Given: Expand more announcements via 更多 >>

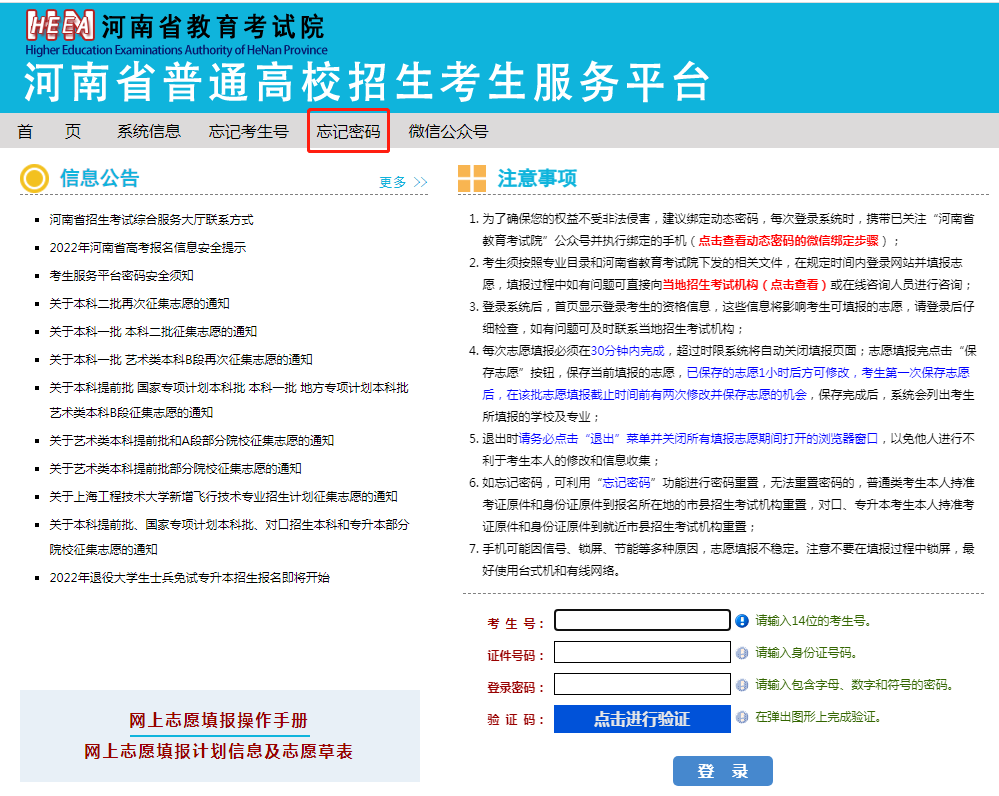Looking at the screenshot, I should (x=403, y=182).
